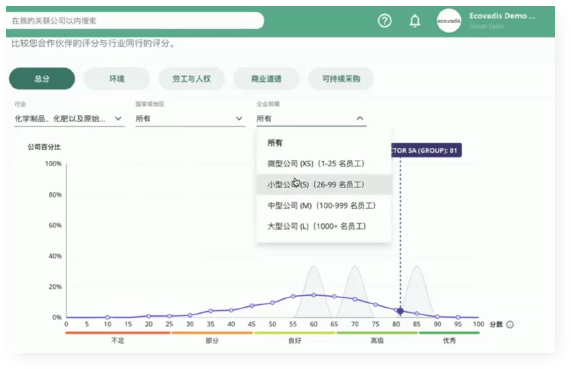Expand the 行业 industry dropdown arrow
The image size is (571, 369).
click(118, 118)
